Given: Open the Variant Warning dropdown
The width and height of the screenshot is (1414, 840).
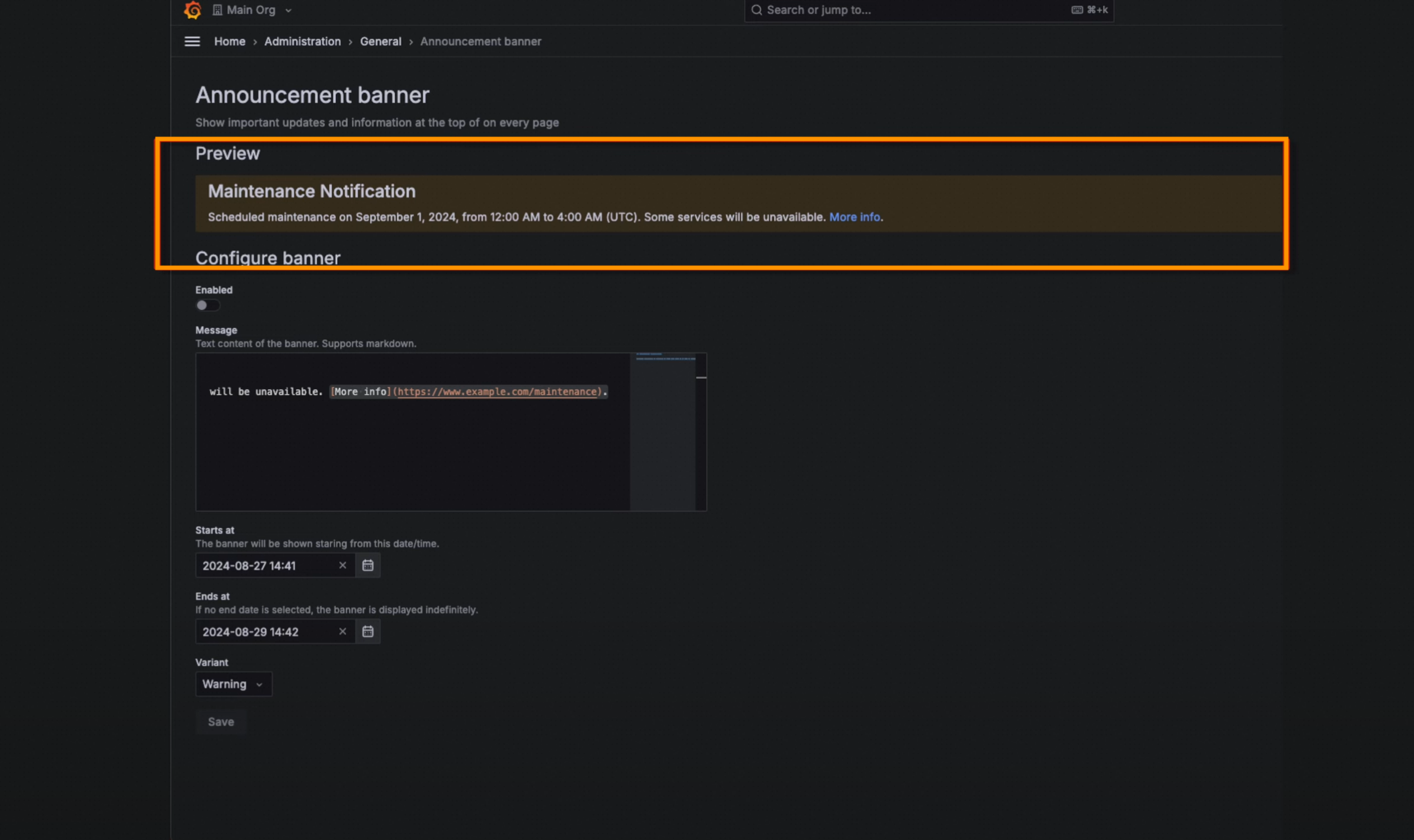Looking at the screenshot, I should coord(233,684).
